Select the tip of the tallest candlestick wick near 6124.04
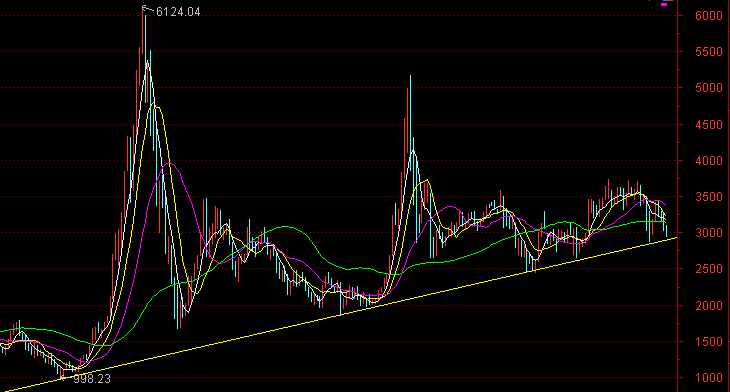730x392 pixels. (143, 8)
